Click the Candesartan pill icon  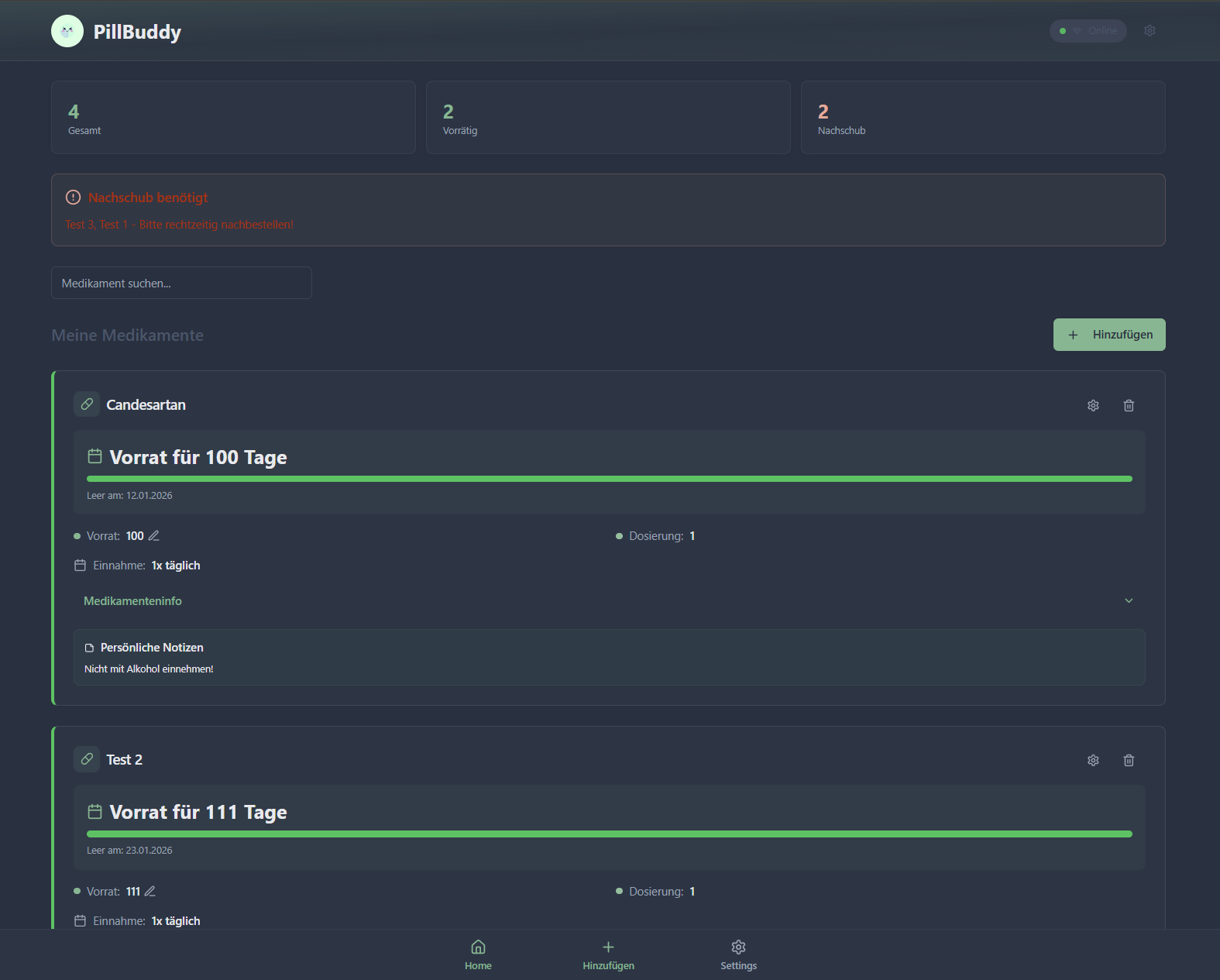(x=87, y=404)
